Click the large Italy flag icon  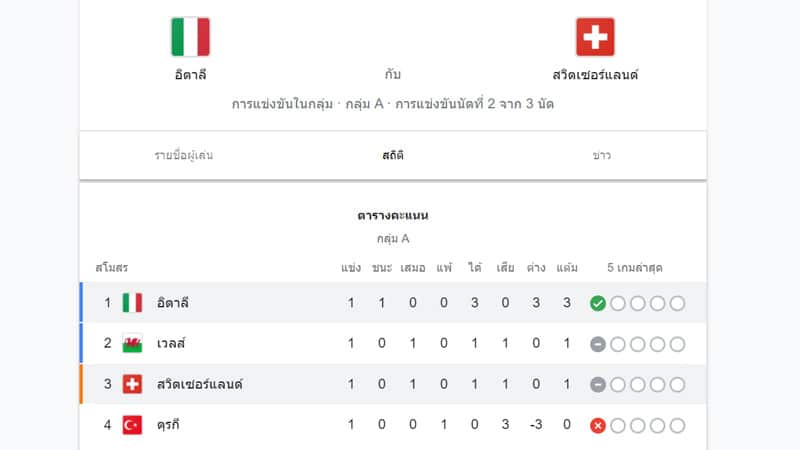[190, 37]
